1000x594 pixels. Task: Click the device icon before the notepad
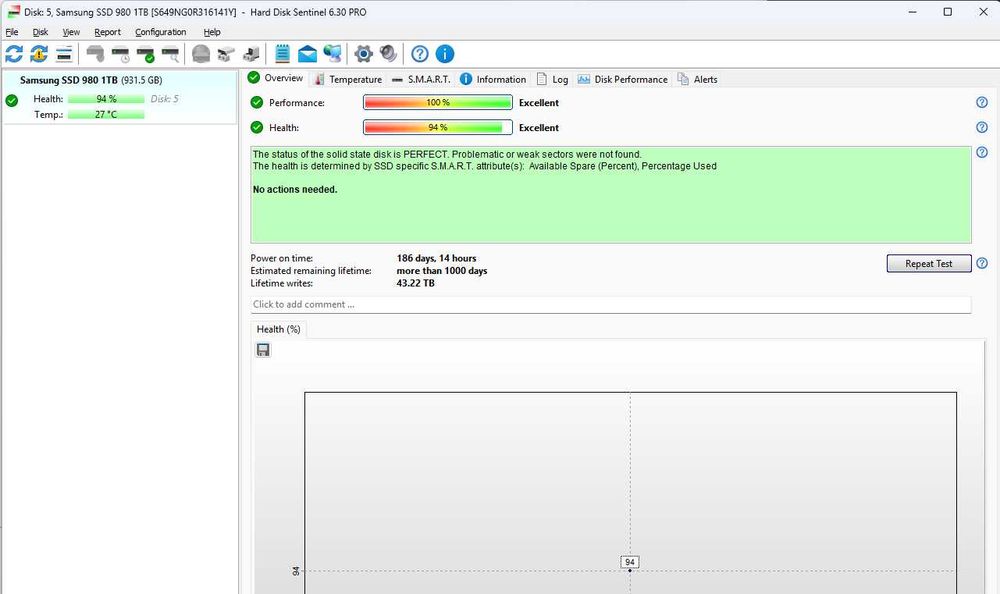251,54
